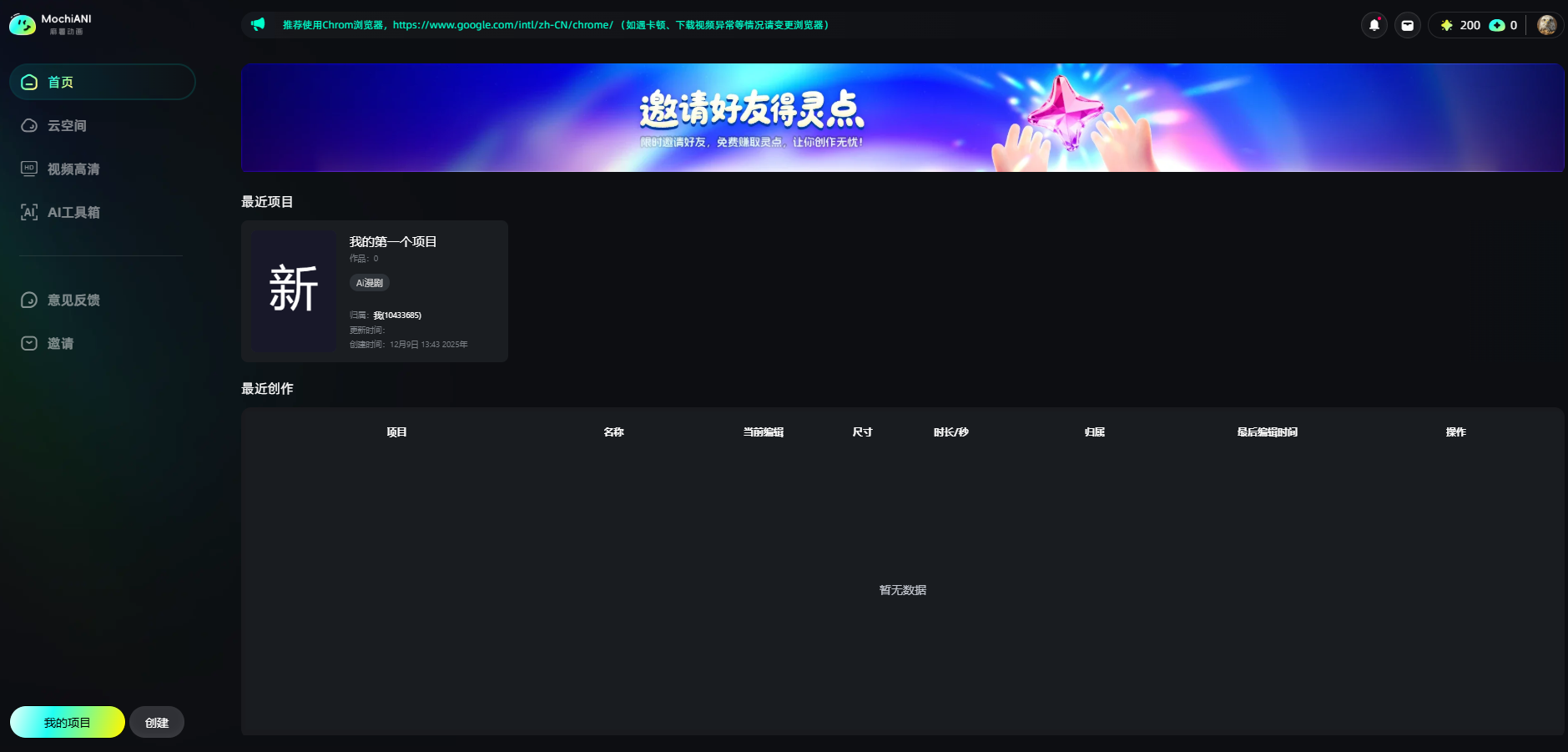This screenshot has width=1568, height=752.
Task: Click the 我的第一个项目 project title
Action: pos(393,241)
